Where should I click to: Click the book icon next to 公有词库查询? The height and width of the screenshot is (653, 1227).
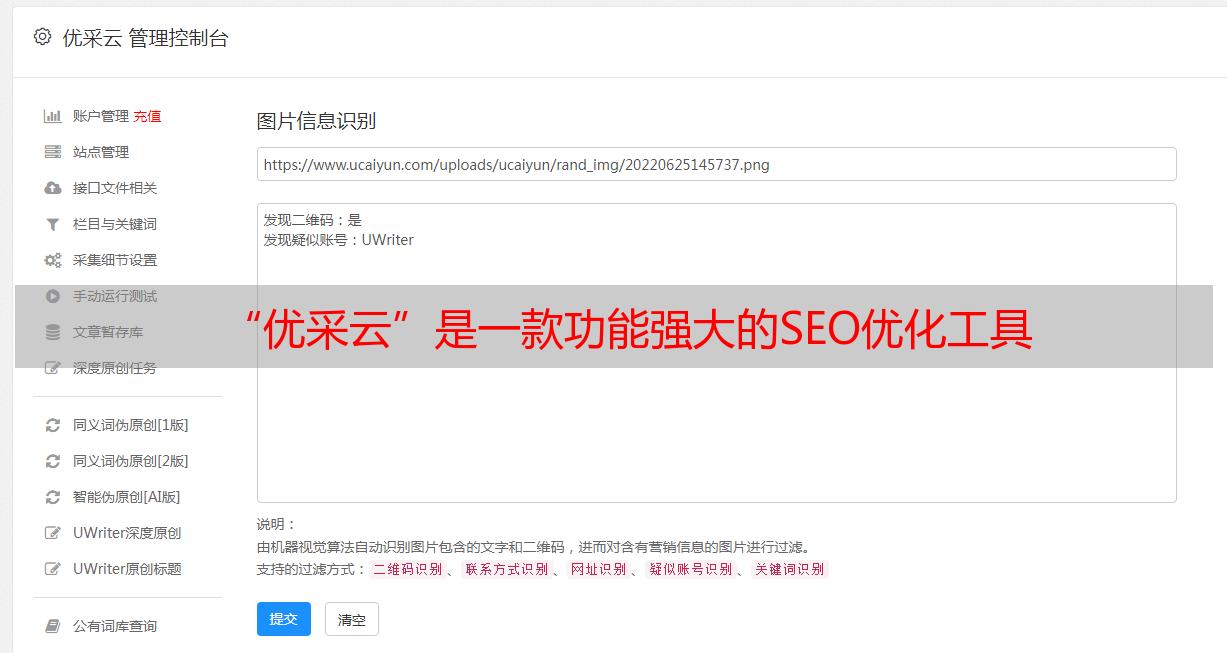point(53,626)
